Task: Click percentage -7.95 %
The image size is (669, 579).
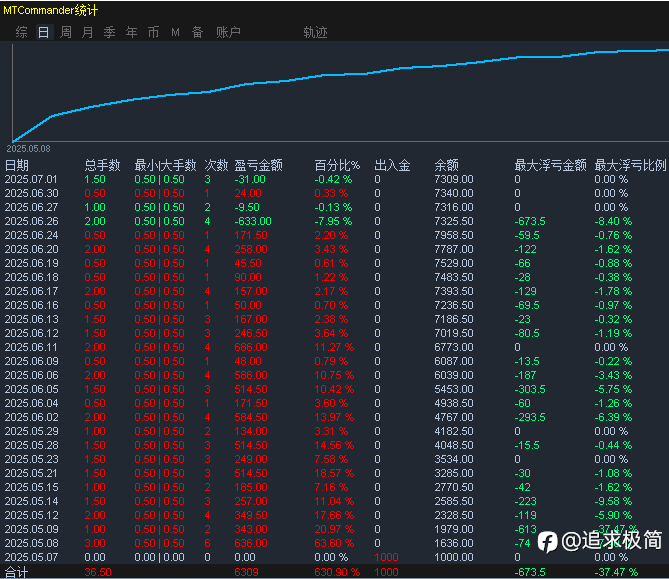Action: (x=333, y=221)
